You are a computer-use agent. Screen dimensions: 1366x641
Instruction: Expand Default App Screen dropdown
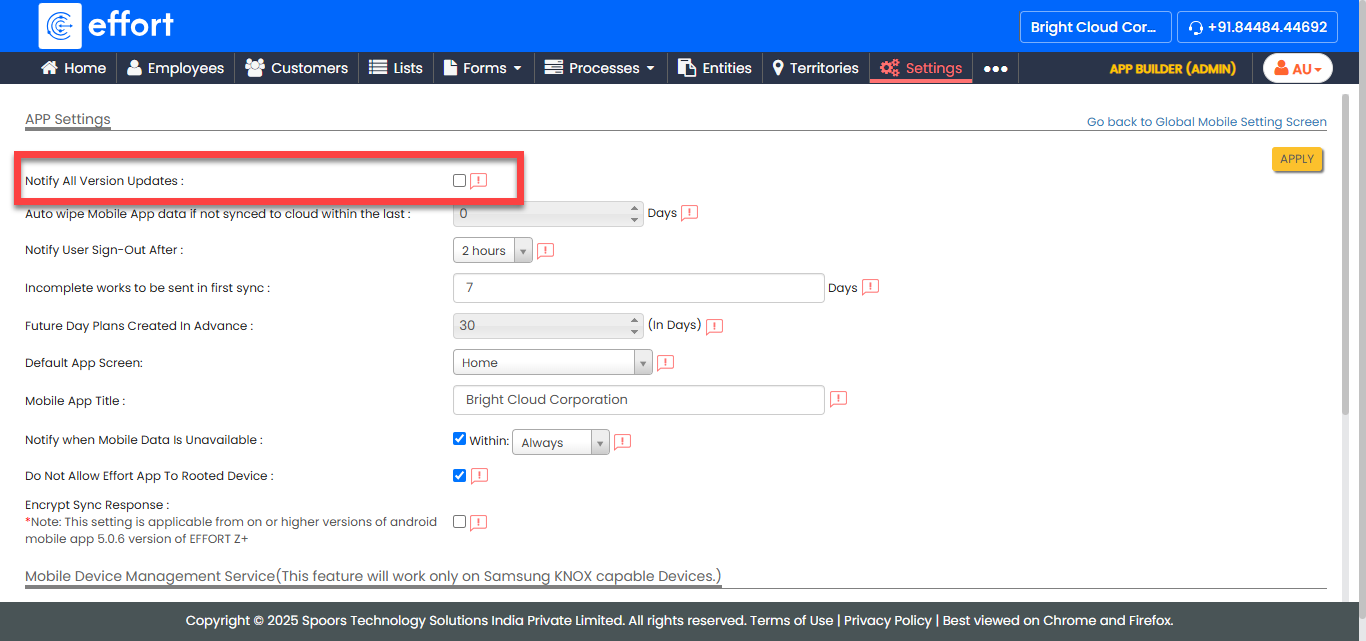point(552,363)
